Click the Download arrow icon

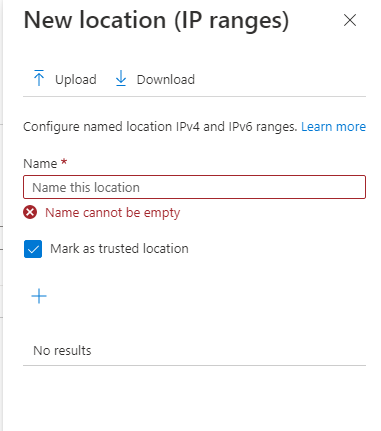click(x=121, y=78)
